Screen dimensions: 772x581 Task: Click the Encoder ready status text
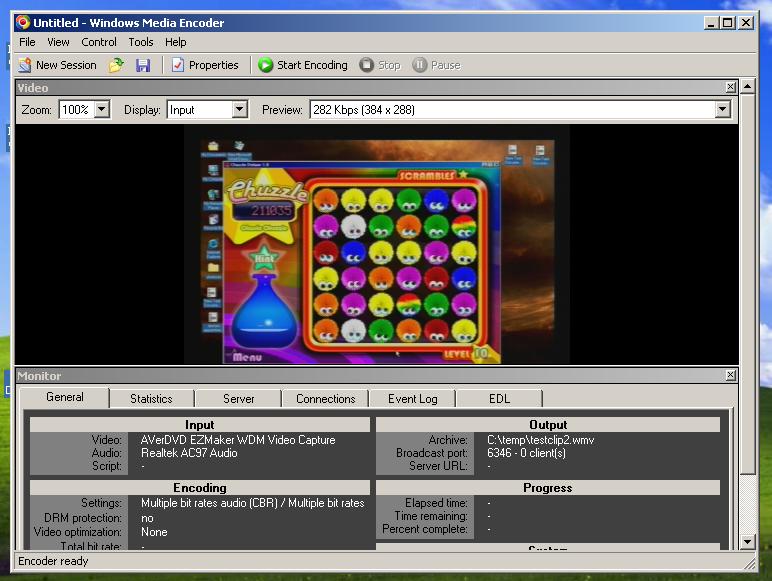click(x=53, y=561)
